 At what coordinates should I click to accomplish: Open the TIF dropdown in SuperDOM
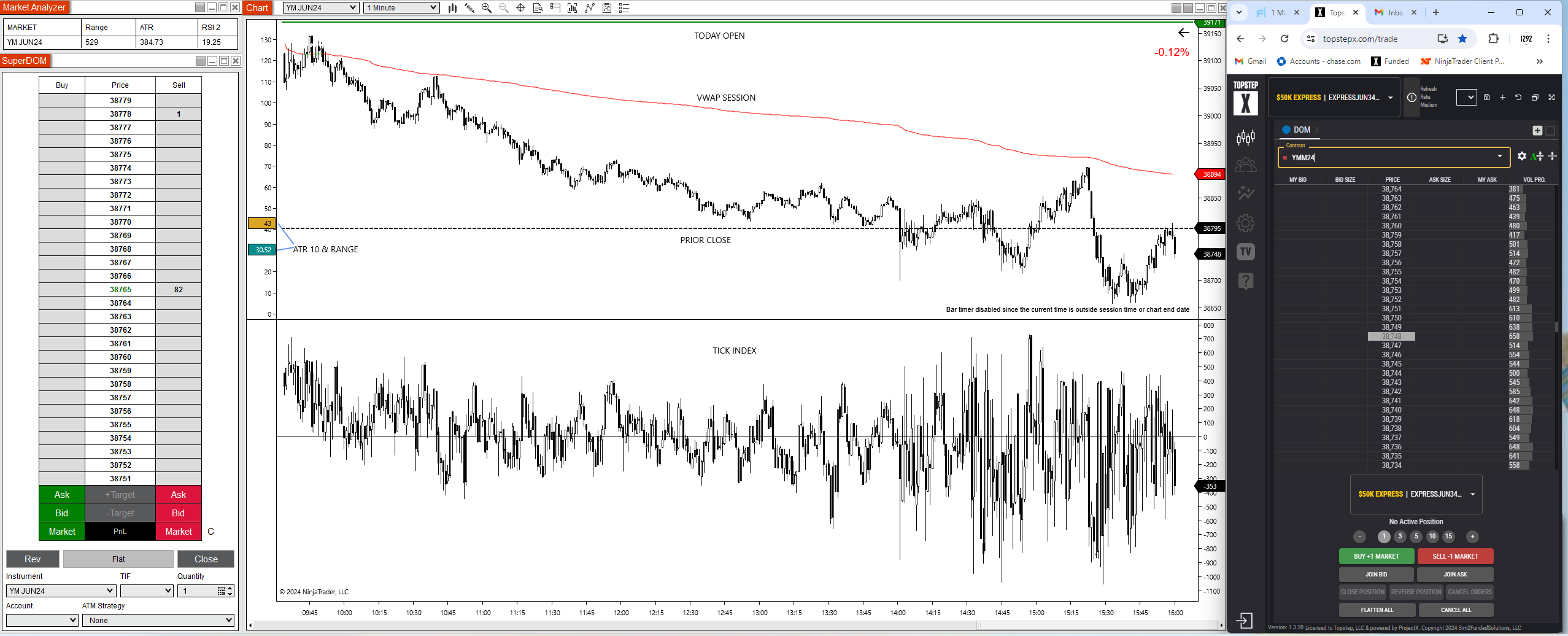click(147, 591)
